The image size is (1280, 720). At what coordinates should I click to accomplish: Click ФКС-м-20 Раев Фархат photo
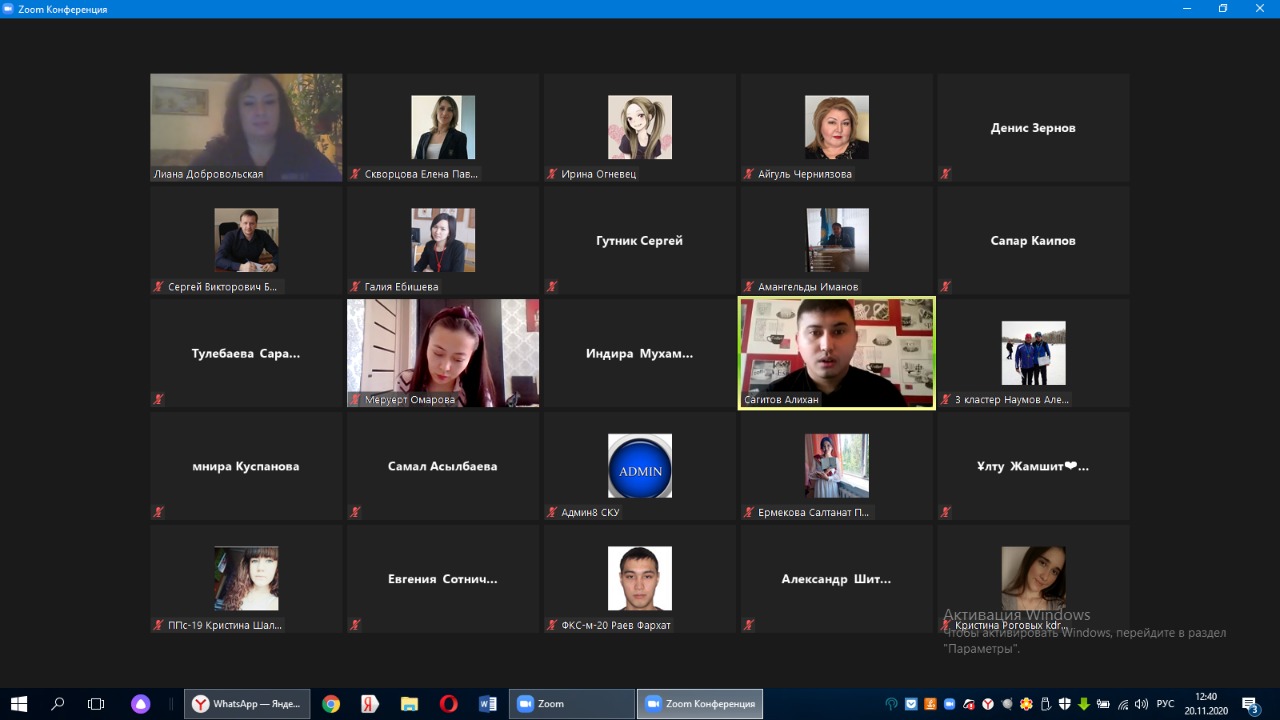pos(640,579)
